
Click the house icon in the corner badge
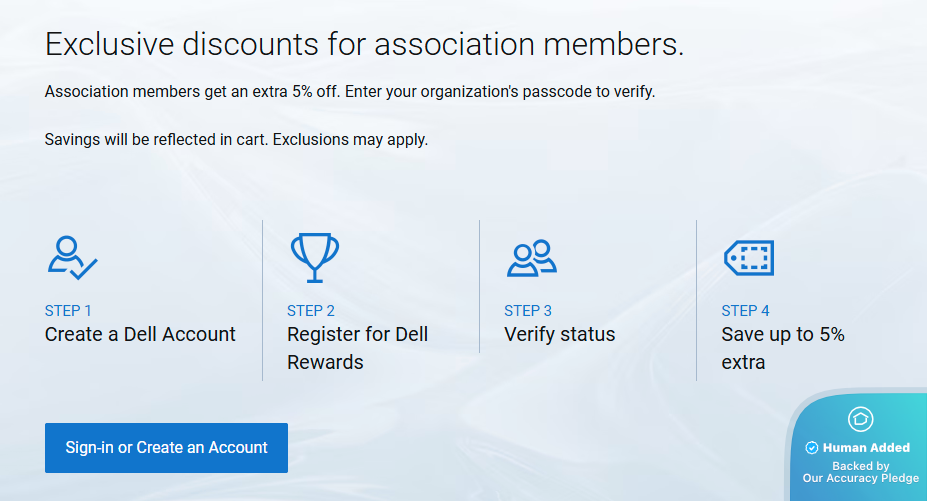(x=860, y=419)
